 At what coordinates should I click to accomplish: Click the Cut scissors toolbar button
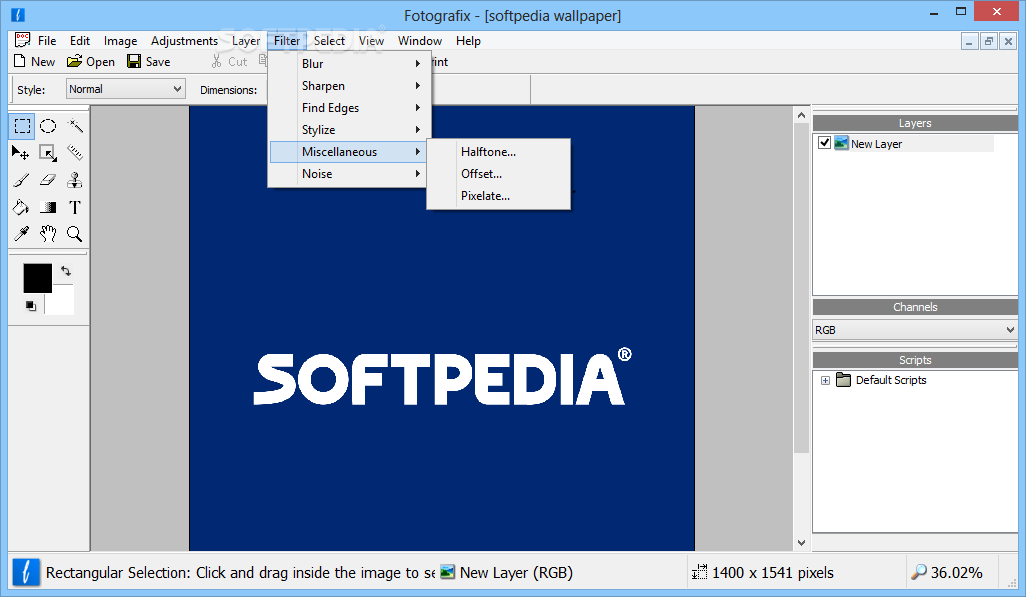point(230,62)
